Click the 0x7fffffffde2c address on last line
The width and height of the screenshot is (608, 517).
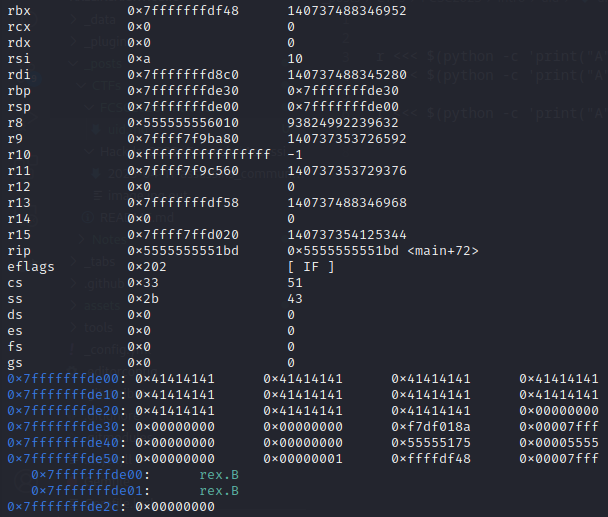[x=64, y=507]
